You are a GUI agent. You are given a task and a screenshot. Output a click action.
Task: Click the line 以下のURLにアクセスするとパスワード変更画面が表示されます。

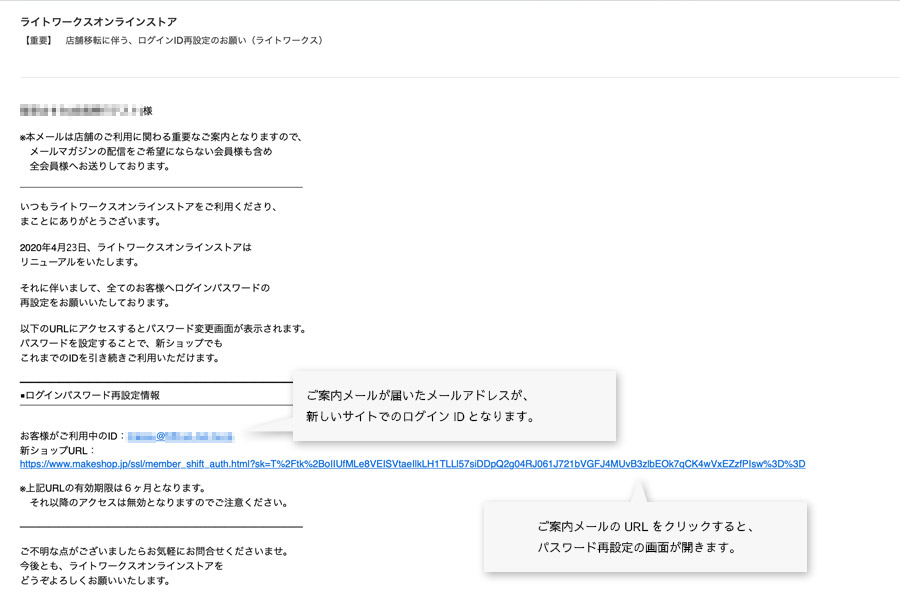tap(164, 328)
